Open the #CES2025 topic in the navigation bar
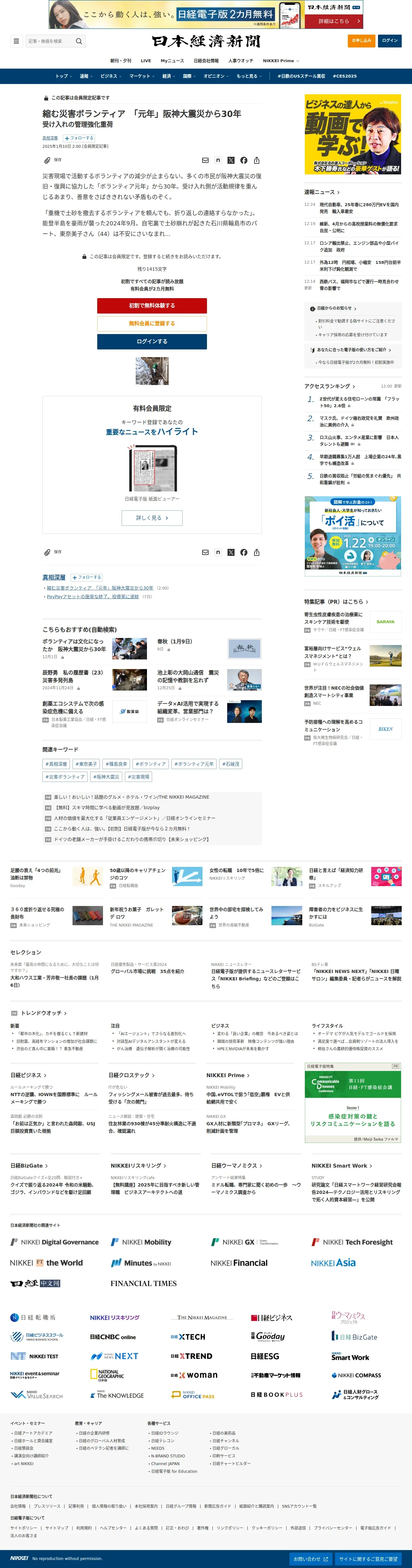The image size is (412, 1568). (x=345, y=76)
